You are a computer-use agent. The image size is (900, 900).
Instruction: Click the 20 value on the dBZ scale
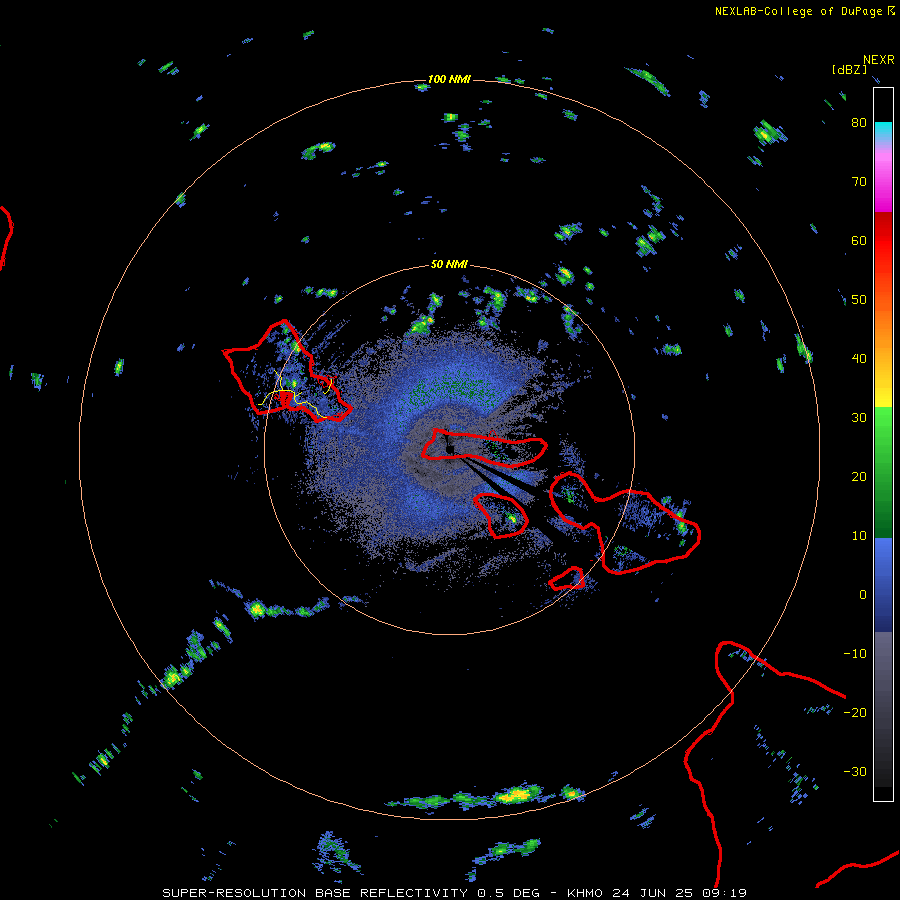tap(859, 477)
